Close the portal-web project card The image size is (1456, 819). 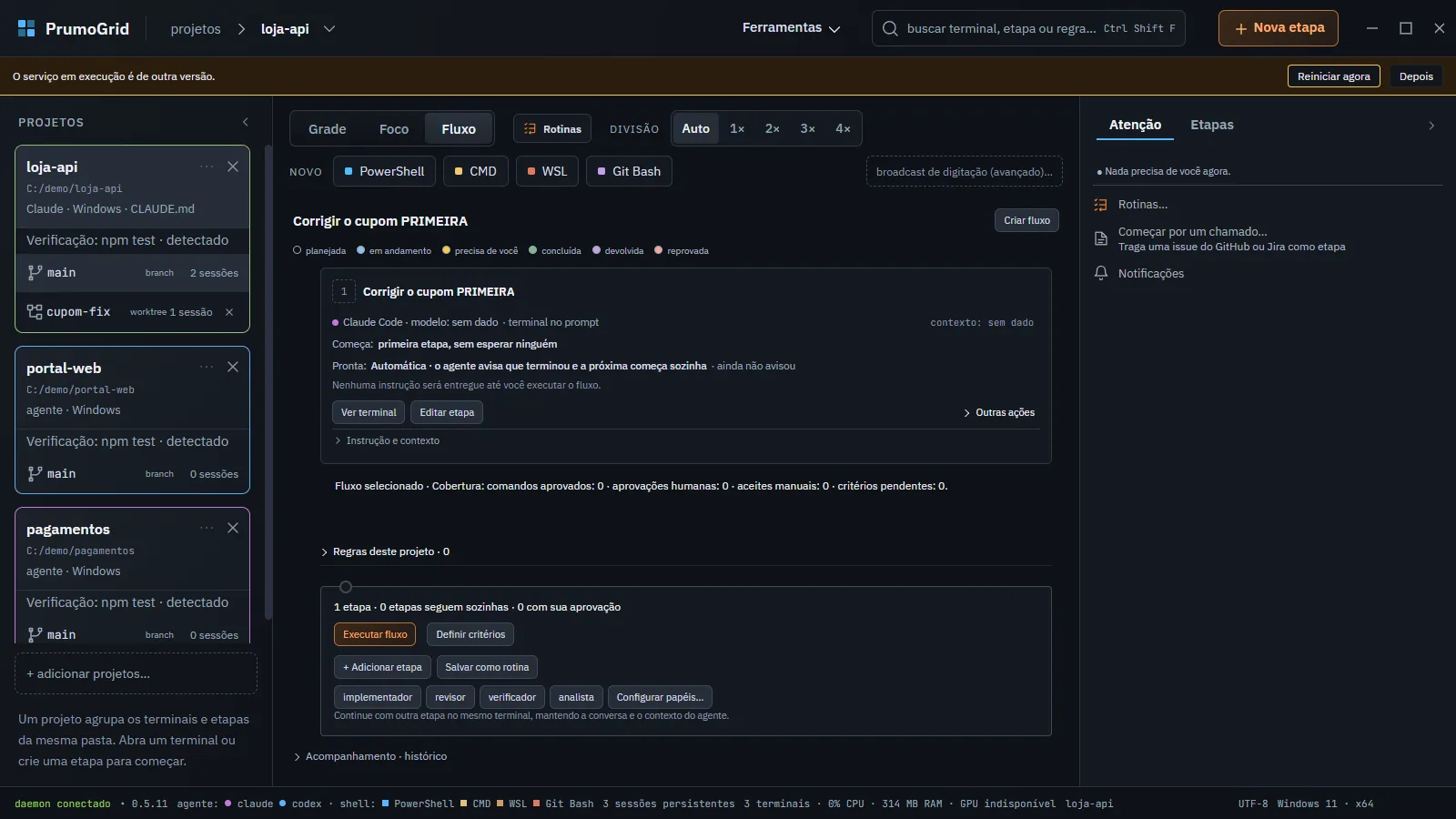pyautogui.click(x=233, y=367)
